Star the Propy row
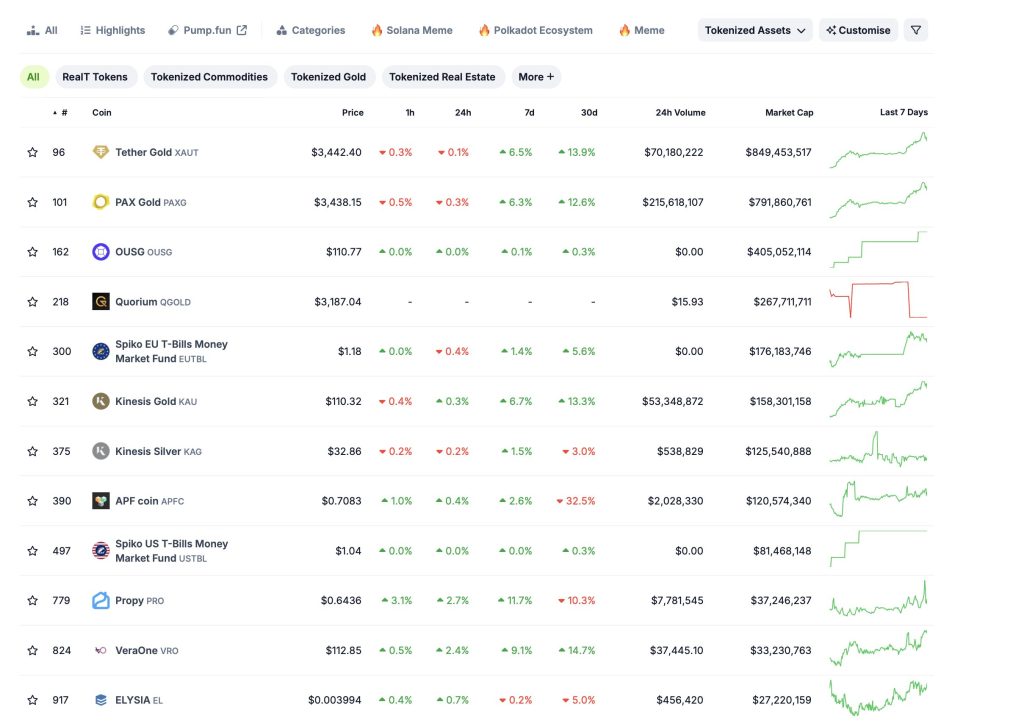The image size is (1024, 721). coord(33,600)
